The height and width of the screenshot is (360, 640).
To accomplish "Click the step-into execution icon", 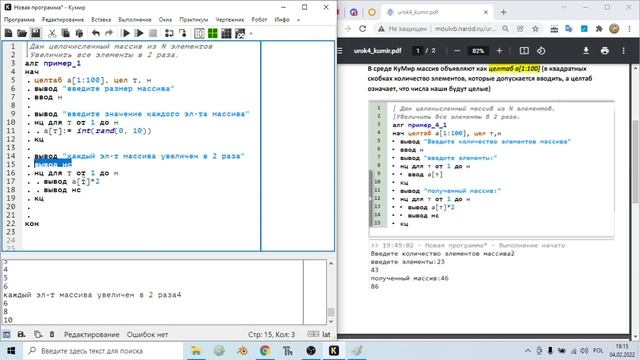I will 182,33.
